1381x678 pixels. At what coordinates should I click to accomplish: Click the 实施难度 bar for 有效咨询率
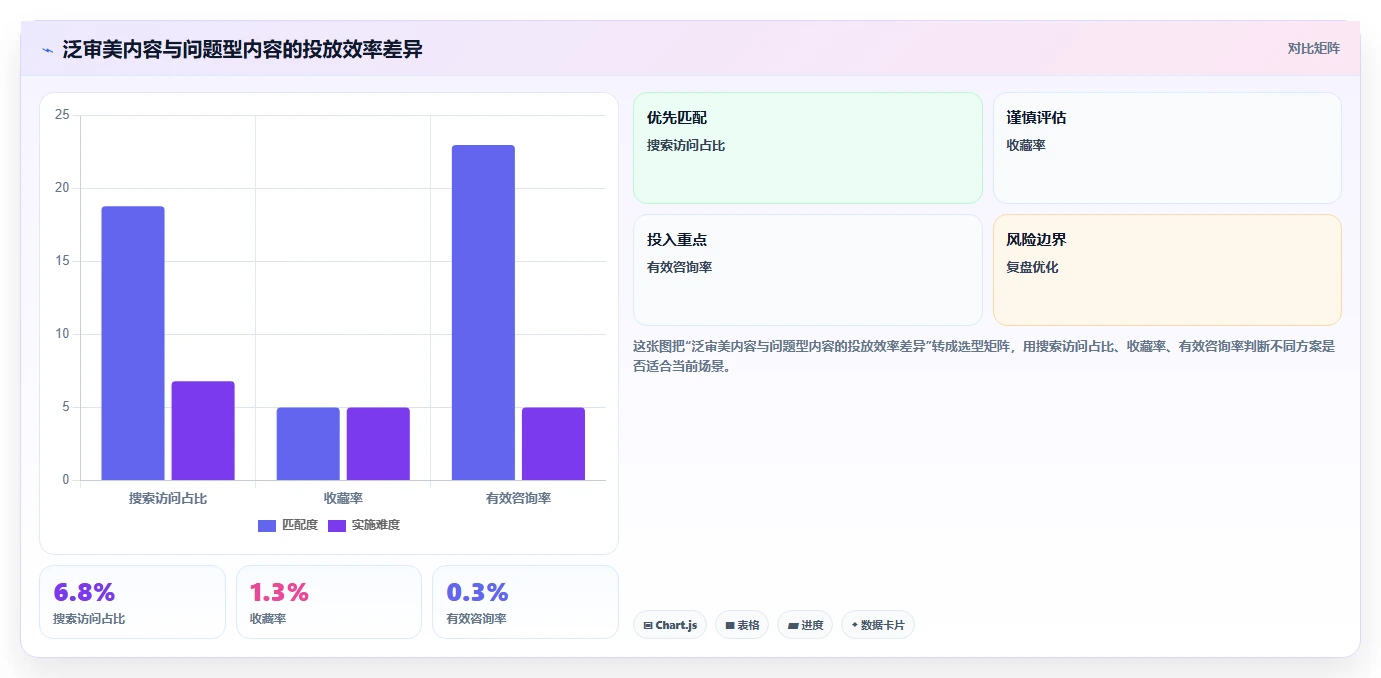(553, 443)
